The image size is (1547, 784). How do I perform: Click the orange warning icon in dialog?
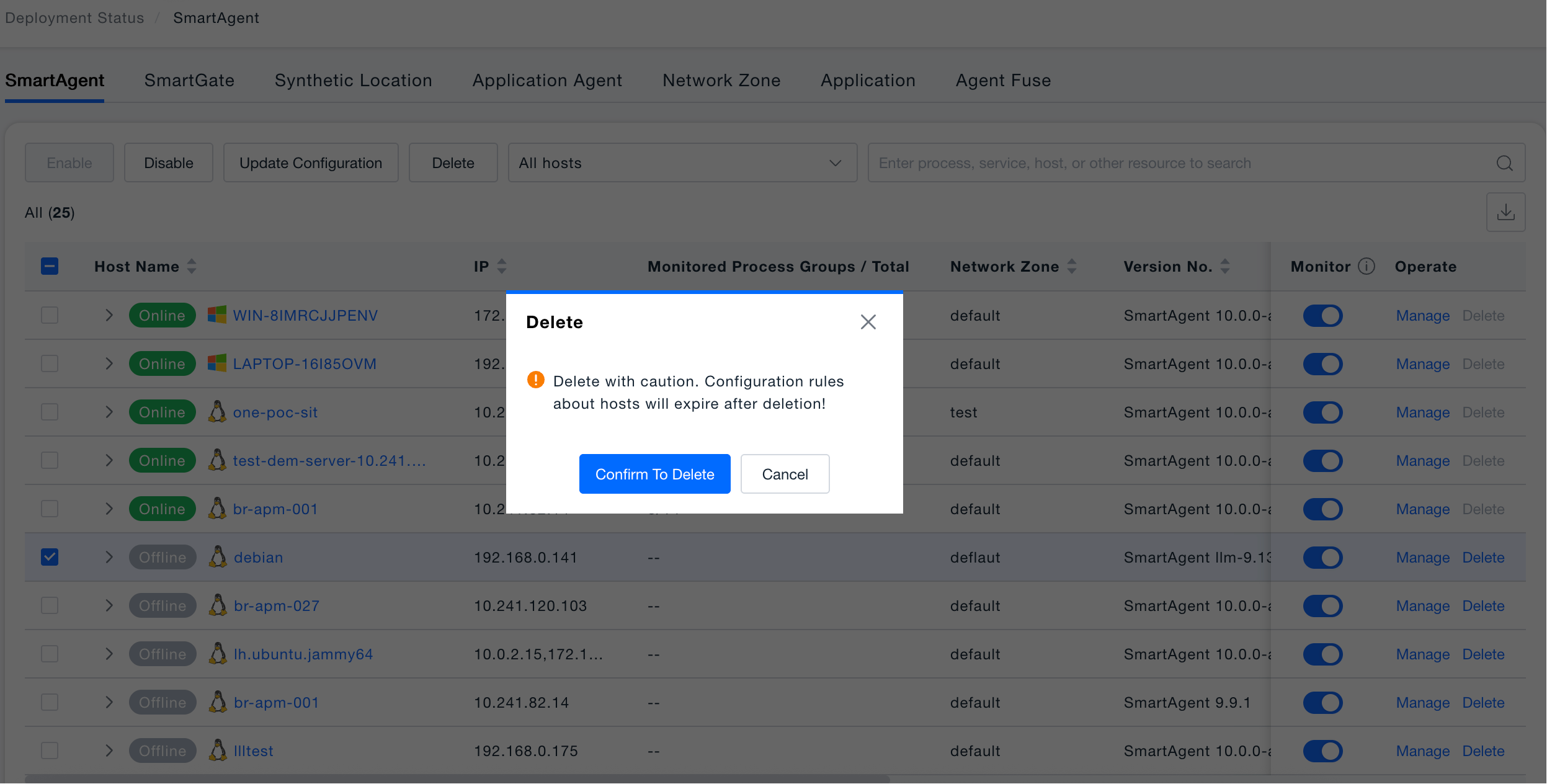(x=535, y=380)
